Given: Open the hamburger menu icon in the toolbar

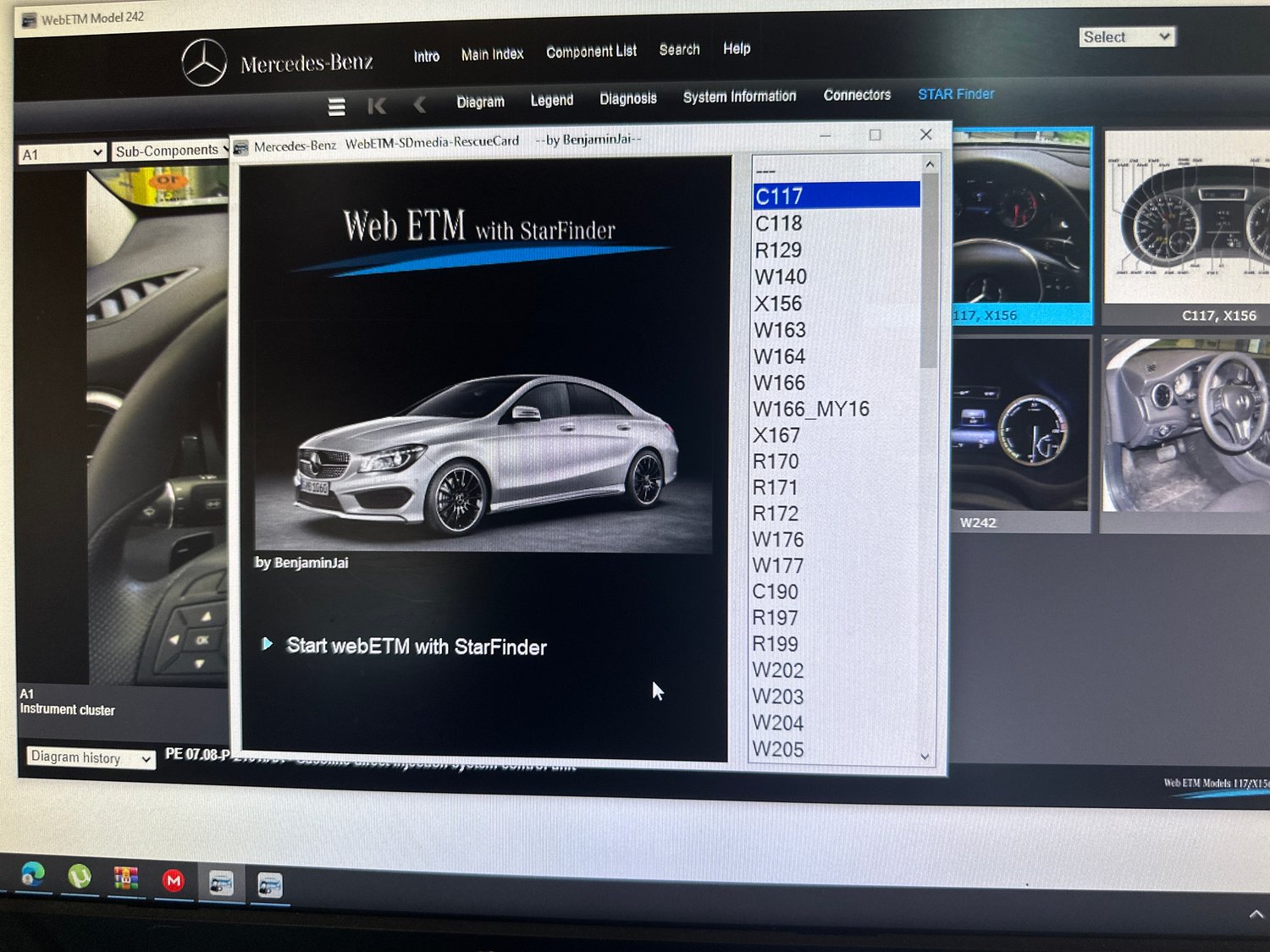Looking at the screenshot, I should pyautogui.click(x=336, y=107).
